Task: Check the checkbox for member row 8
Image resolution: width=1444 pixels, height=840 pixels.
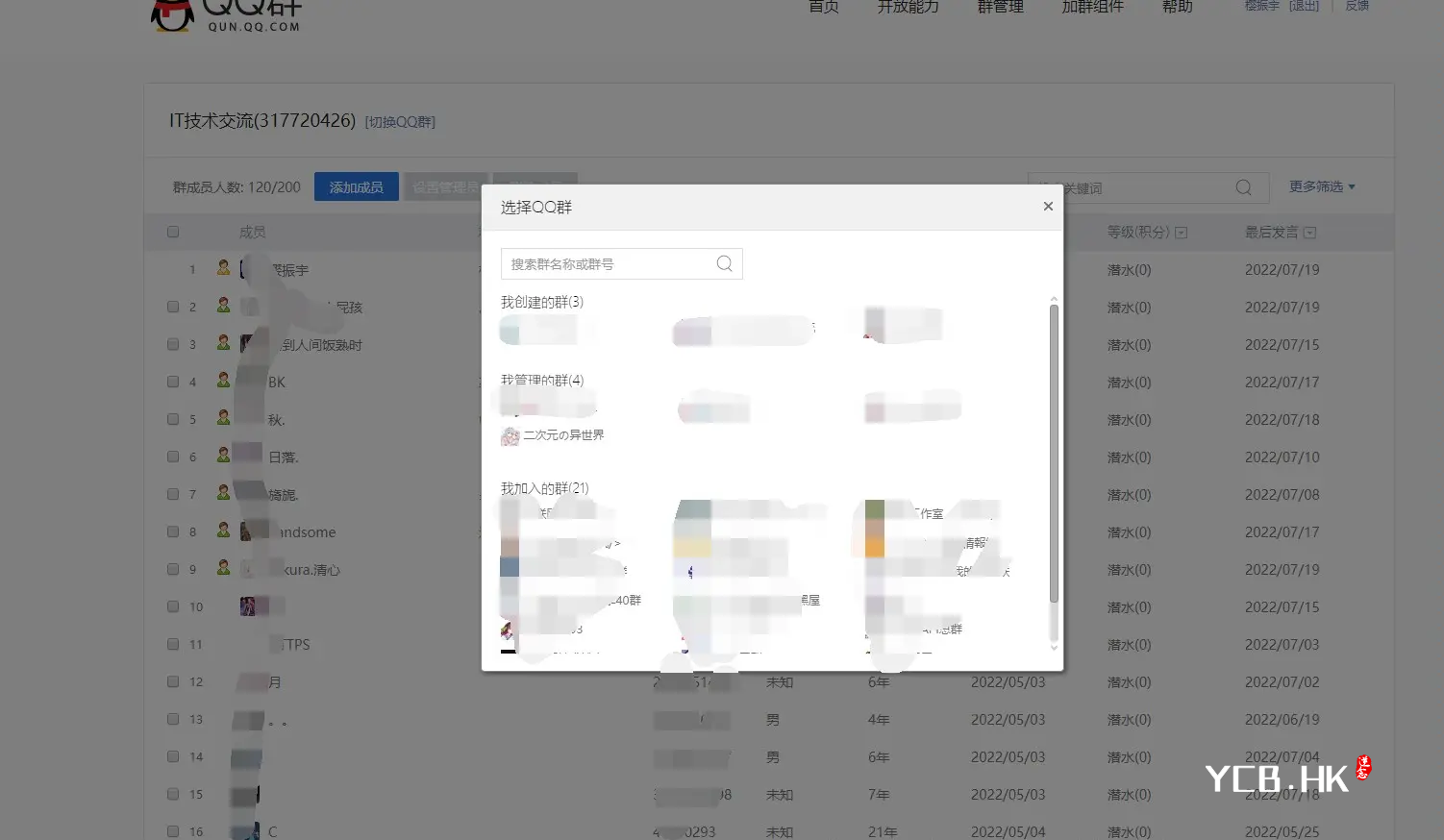Action: [x=173, y=531]
